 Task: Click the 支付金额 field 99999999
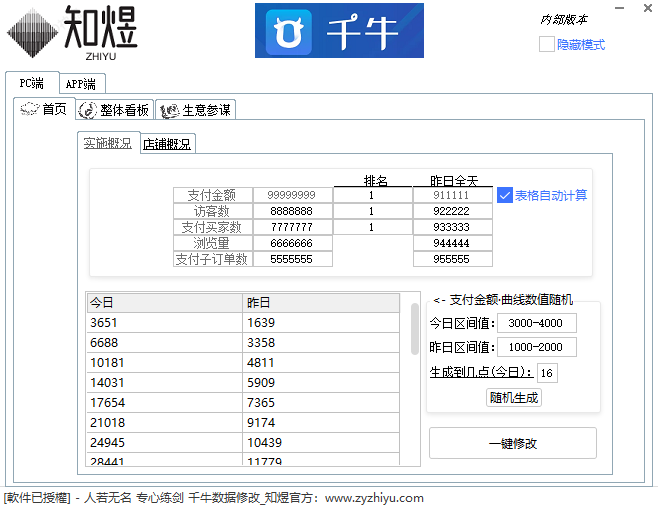click(292, 195)
